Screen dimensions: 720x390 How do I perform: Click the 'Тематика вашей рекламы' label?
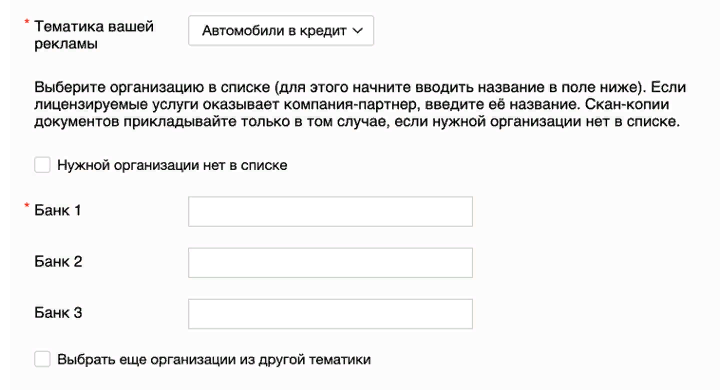tap(94, 35)
